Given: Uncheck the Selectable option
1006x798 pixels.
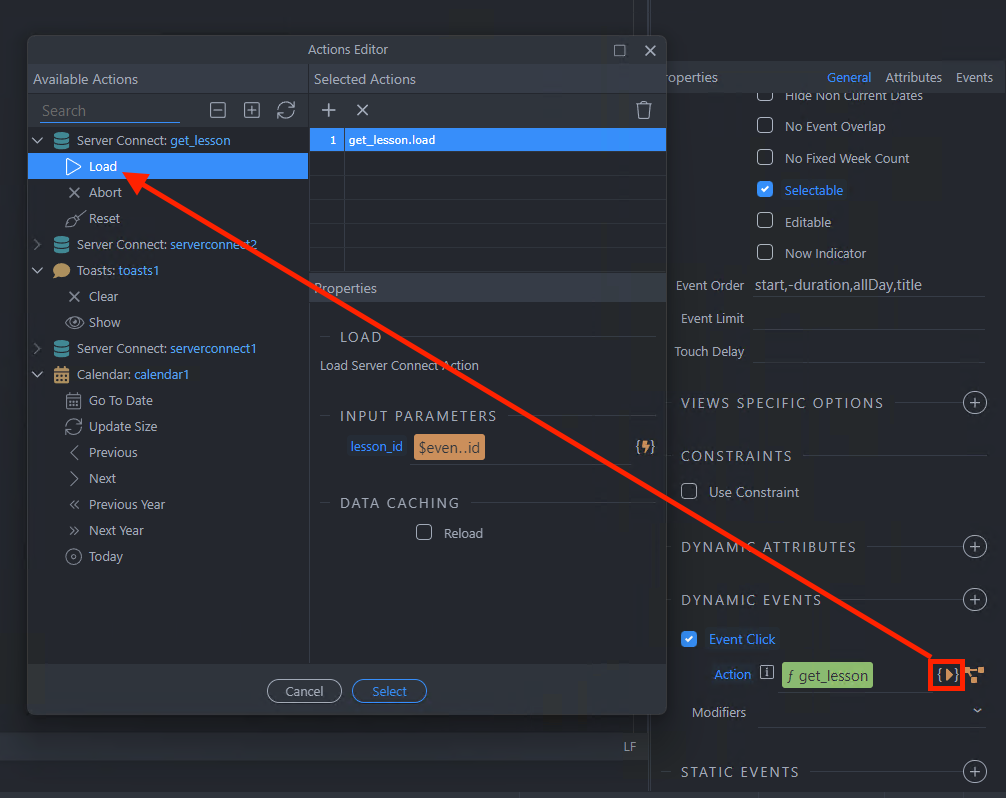Looking at the screenshot, I should click(765, 189).
